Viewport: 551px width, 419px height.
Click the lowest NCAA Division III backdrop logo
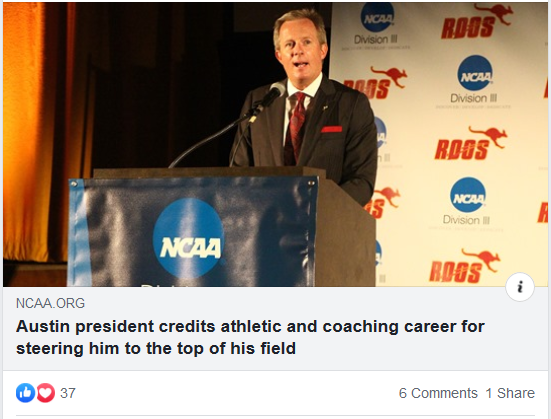(x=467, y=201)
